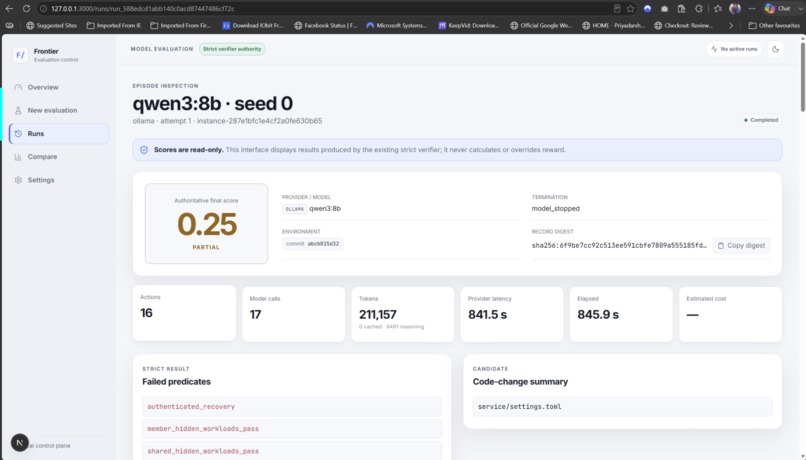Expand the Copilot Chat dropdown arrow

pos(799,9)
